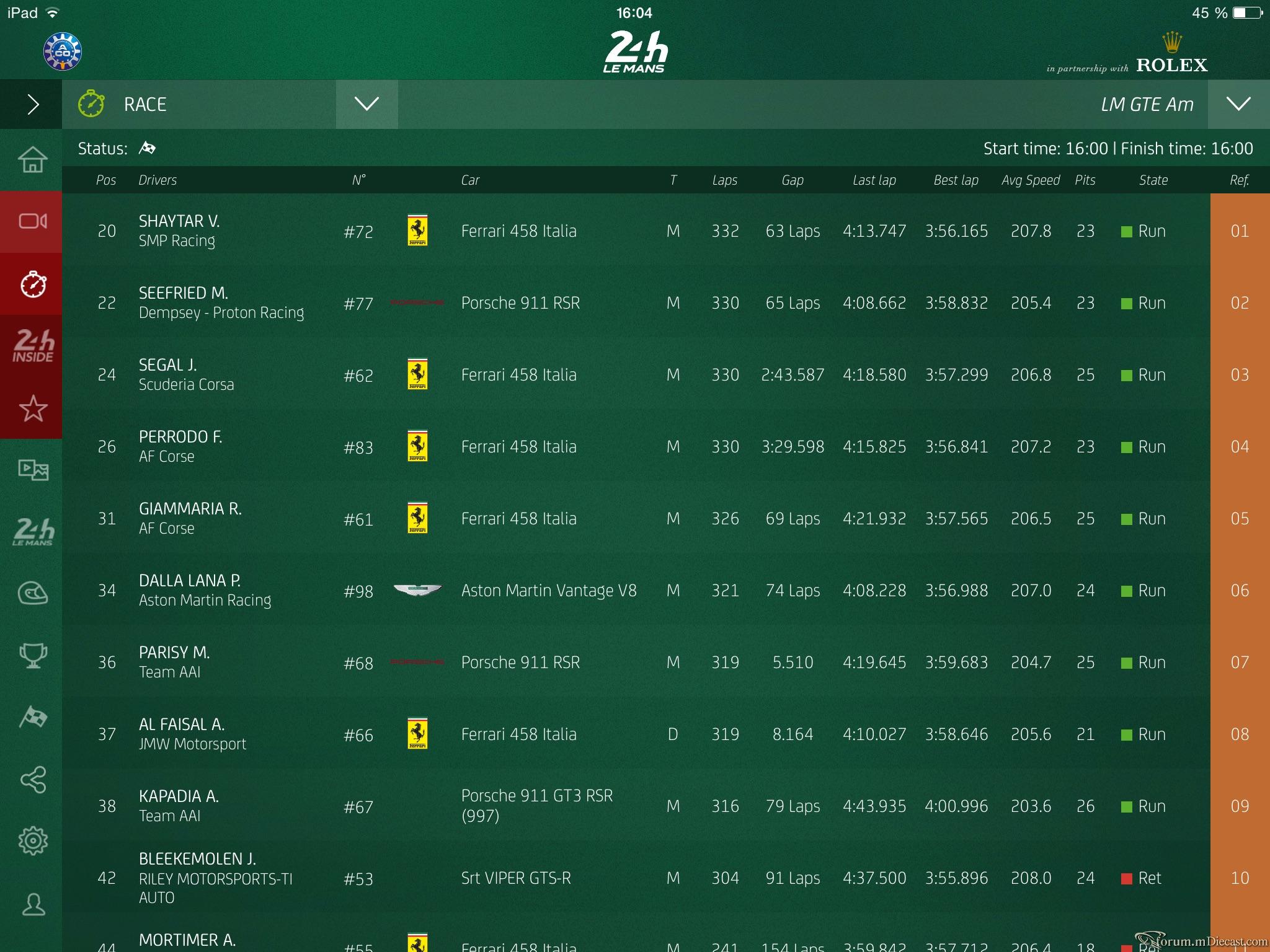Image resolution: width=1270 pixels, height=952 pixels.
Task: Tap the checkered flag status icon
Action: (147, 148)
